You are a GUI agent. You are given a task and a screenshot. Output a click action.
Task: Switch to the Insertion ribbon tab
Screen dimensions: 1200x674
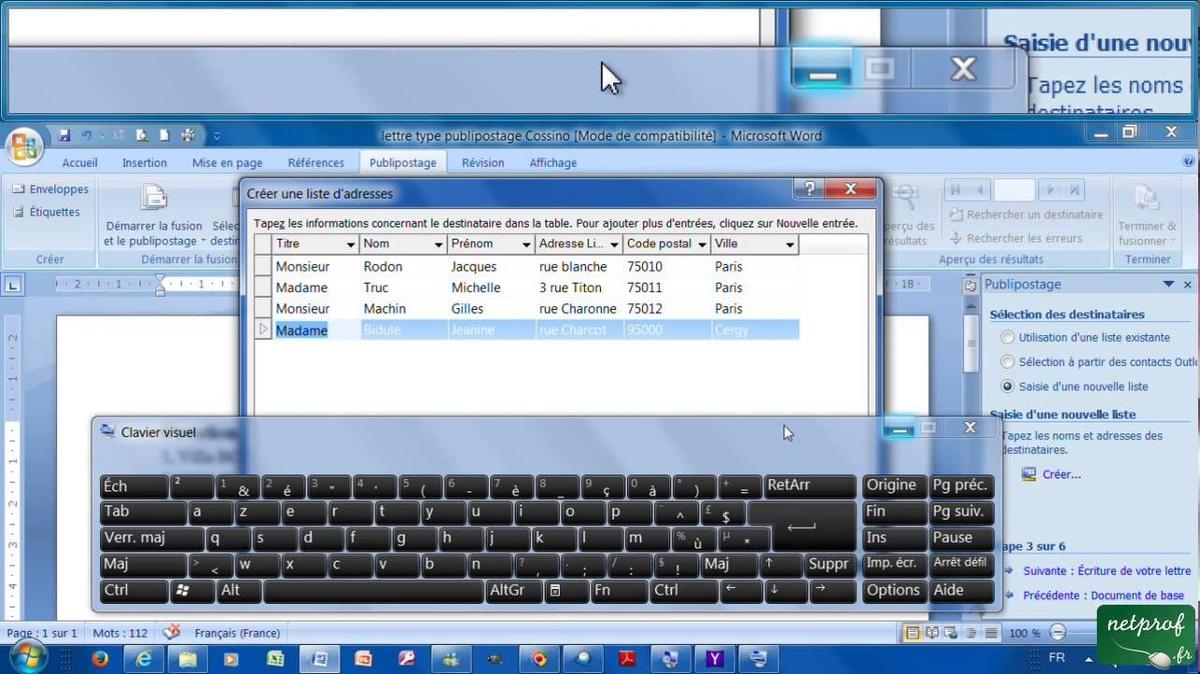click(x=145, y=163)
